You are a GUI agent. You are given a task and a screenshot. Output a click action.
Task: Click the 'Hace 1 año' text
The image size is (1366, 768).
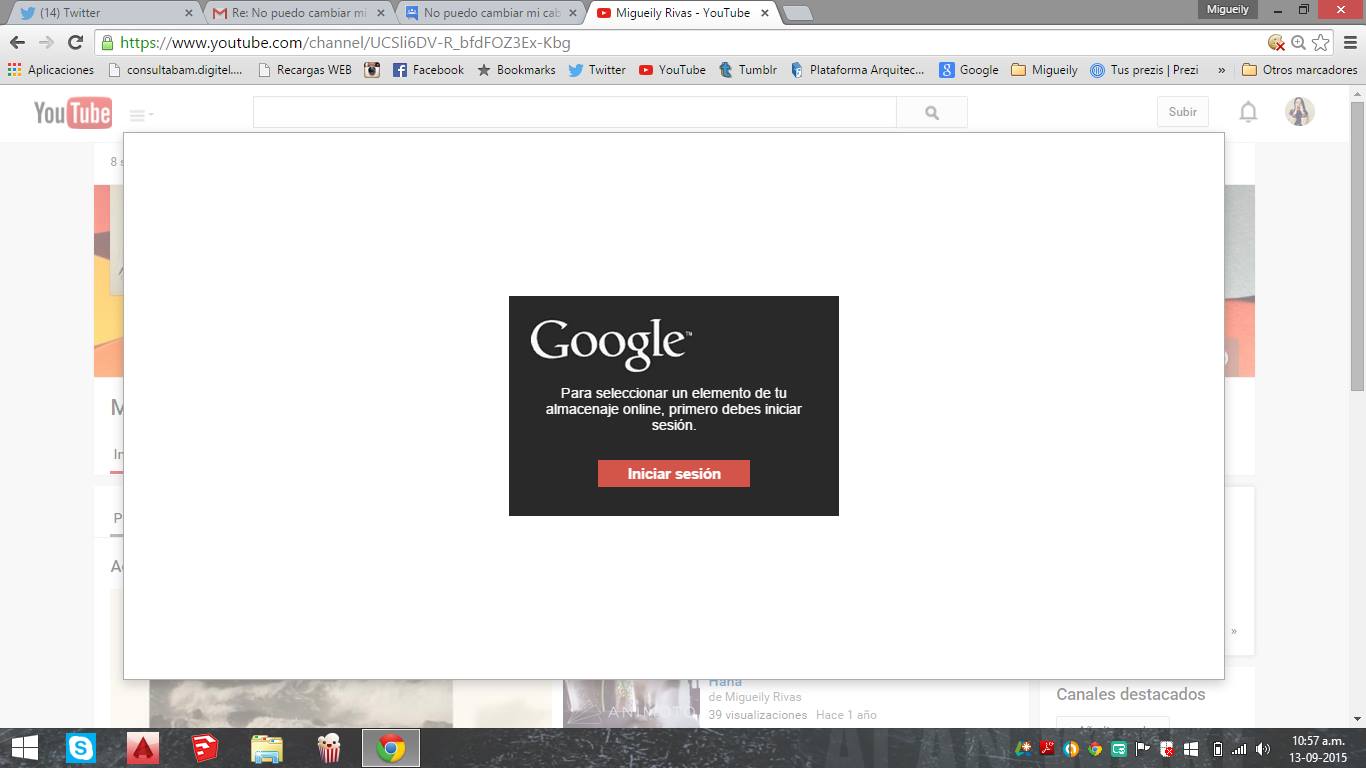point(846,715)
